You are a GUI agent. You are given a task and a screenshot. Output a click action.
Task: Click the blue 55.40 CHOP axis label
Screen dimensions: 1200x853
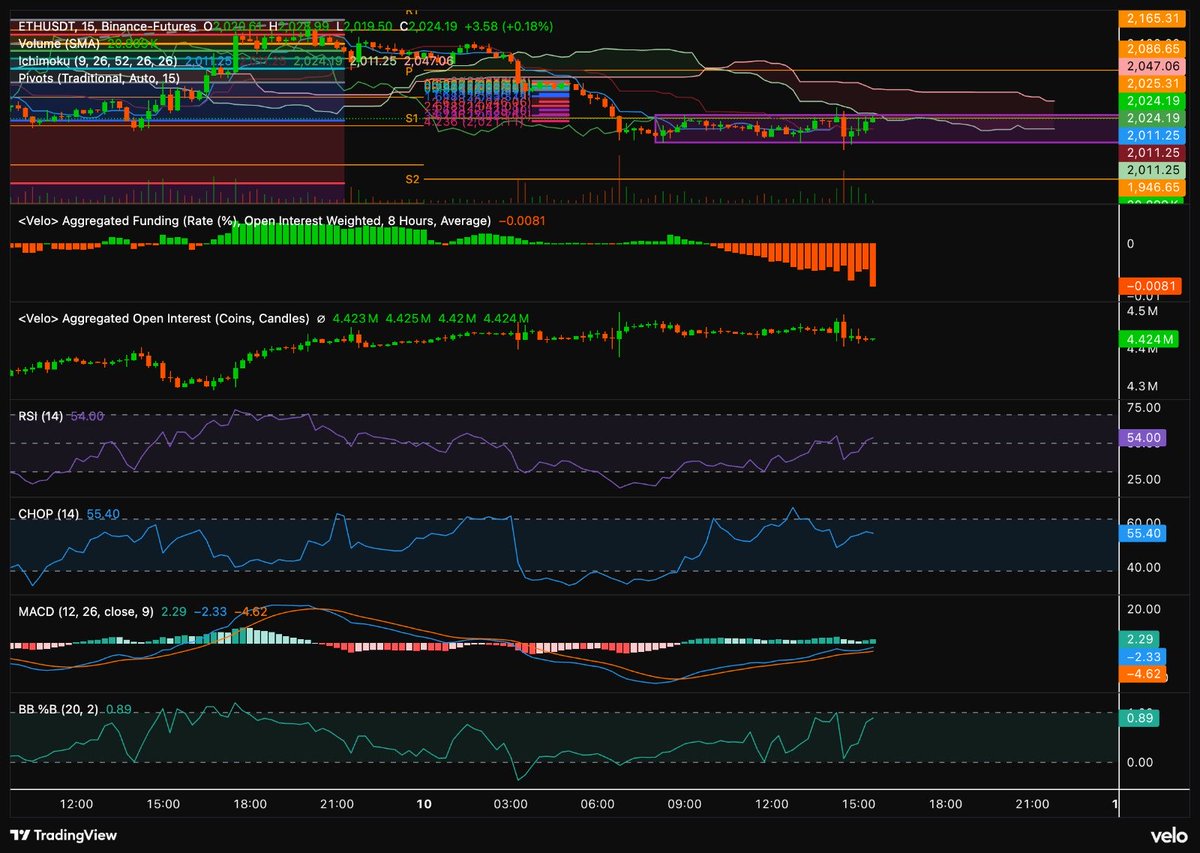[x=1143, y=535]
